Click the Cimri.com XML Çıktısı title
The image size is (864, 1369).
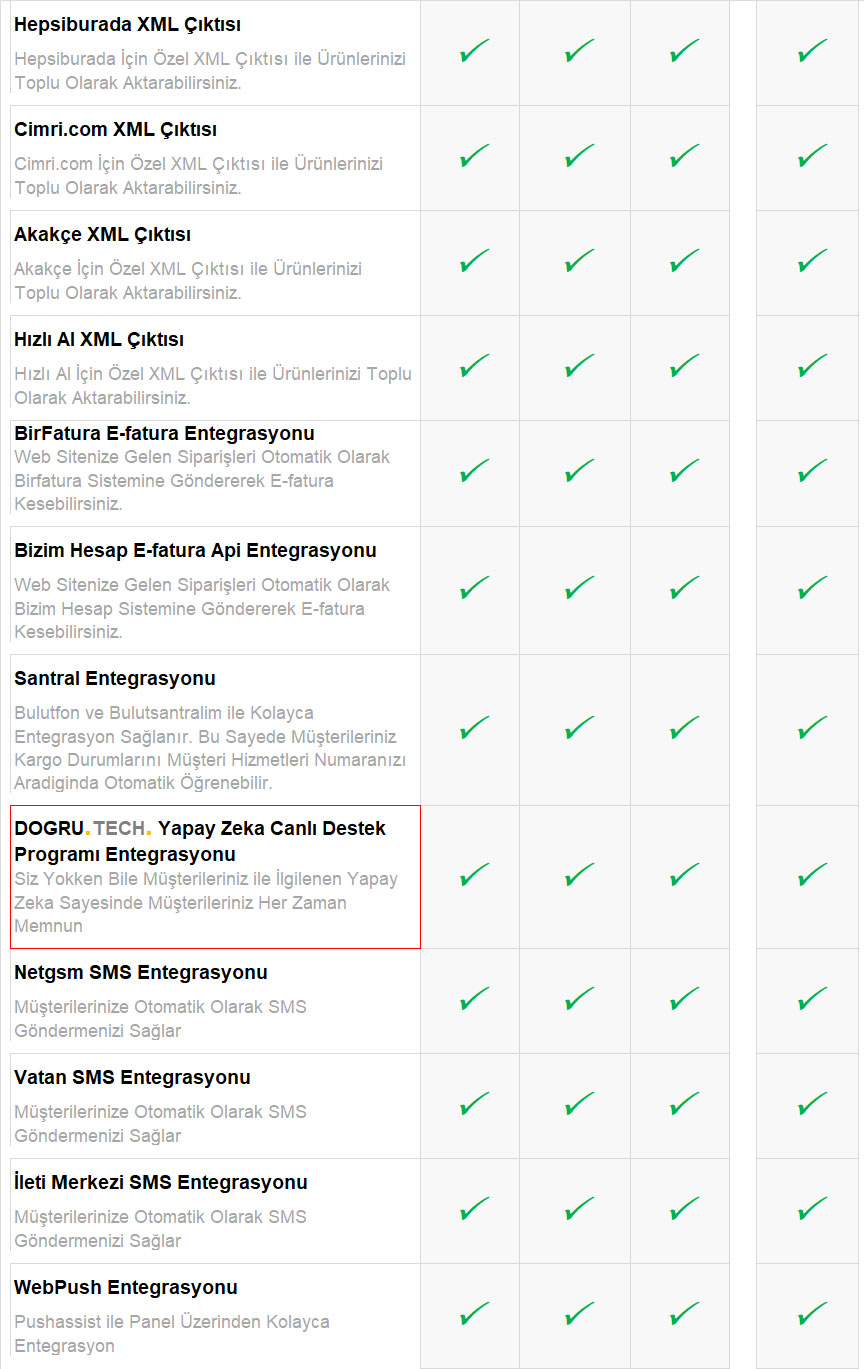point(115,130)
